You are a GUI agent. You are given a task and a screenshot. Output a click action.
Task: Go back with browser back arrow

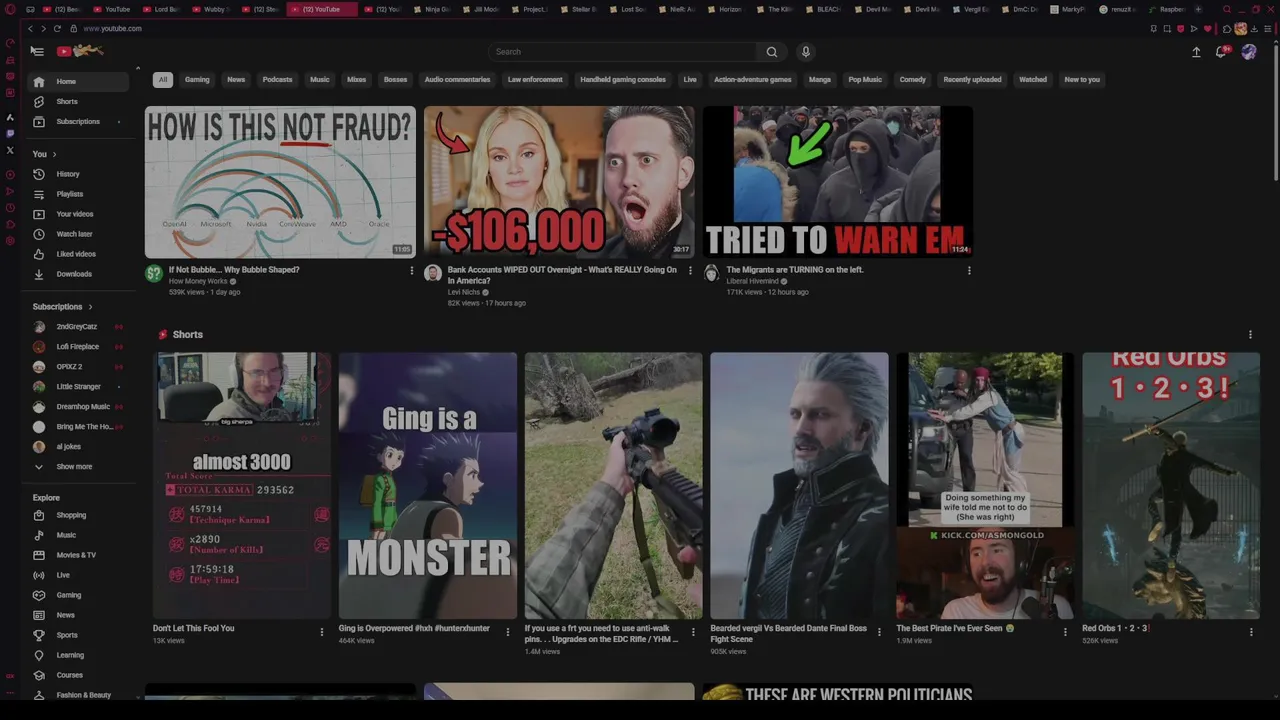(x=30, y=28)
